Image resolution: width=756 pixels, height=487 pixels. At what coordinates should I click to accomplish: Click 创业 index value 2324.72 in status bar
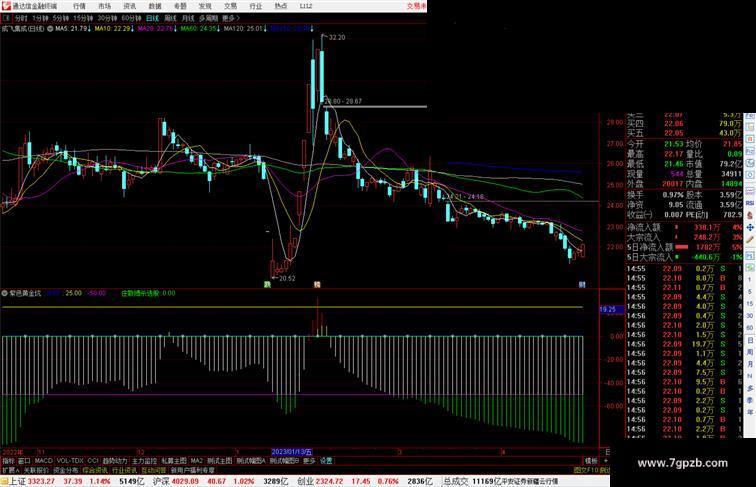330,481
